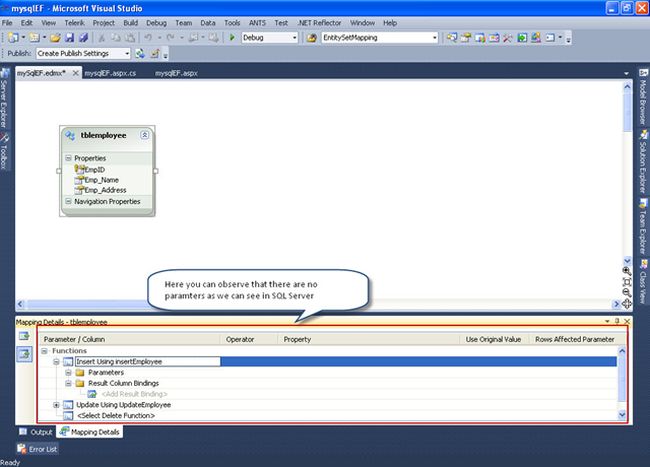The height and width of the screenshot is (467, 650).
Task: Click the Open File folder icon
Action: coord(55,38)
